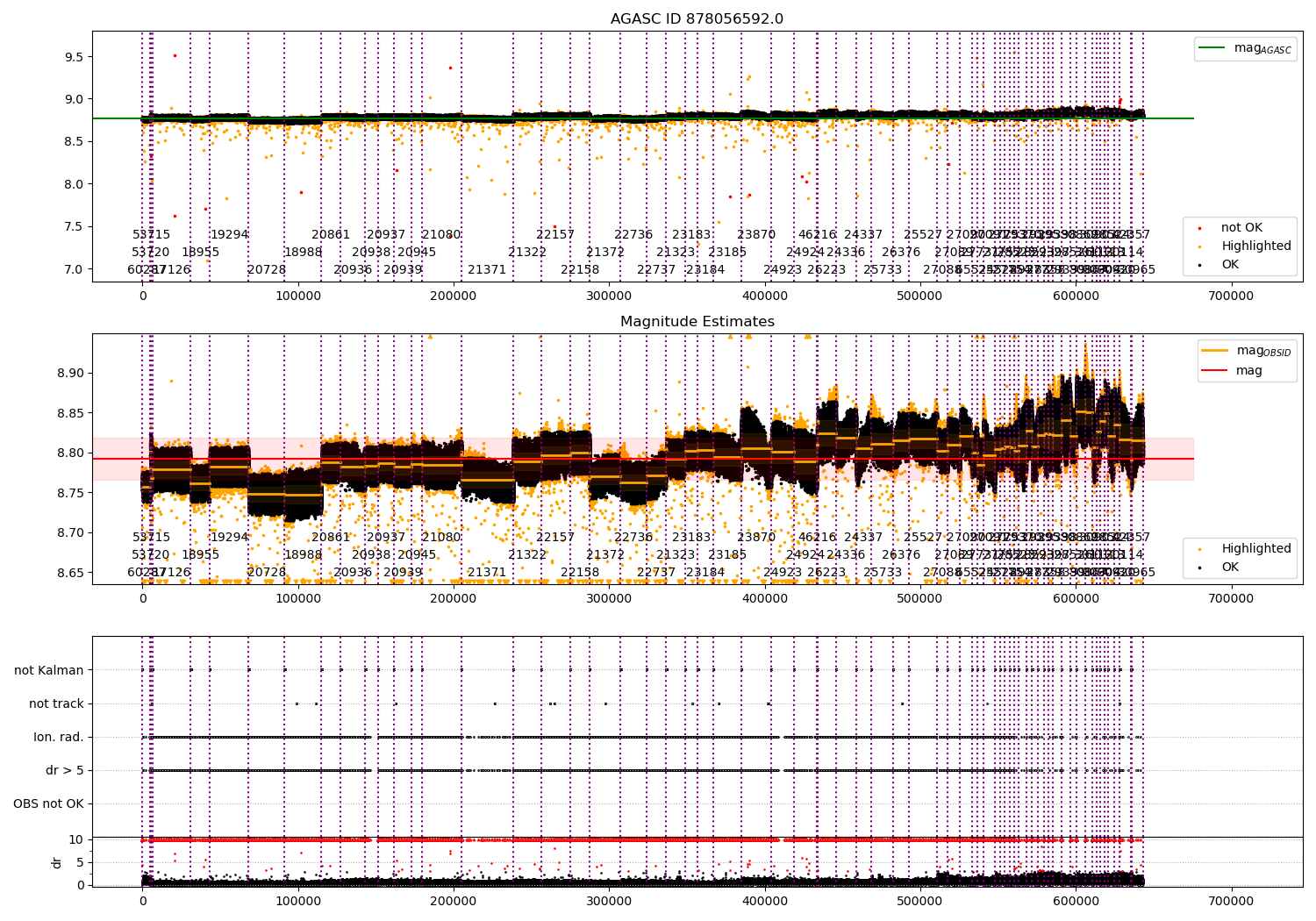Screen dimensions: 1316x921
Task: Click the 'Ion. rad.' row label
Action: [x=59, y=738]
